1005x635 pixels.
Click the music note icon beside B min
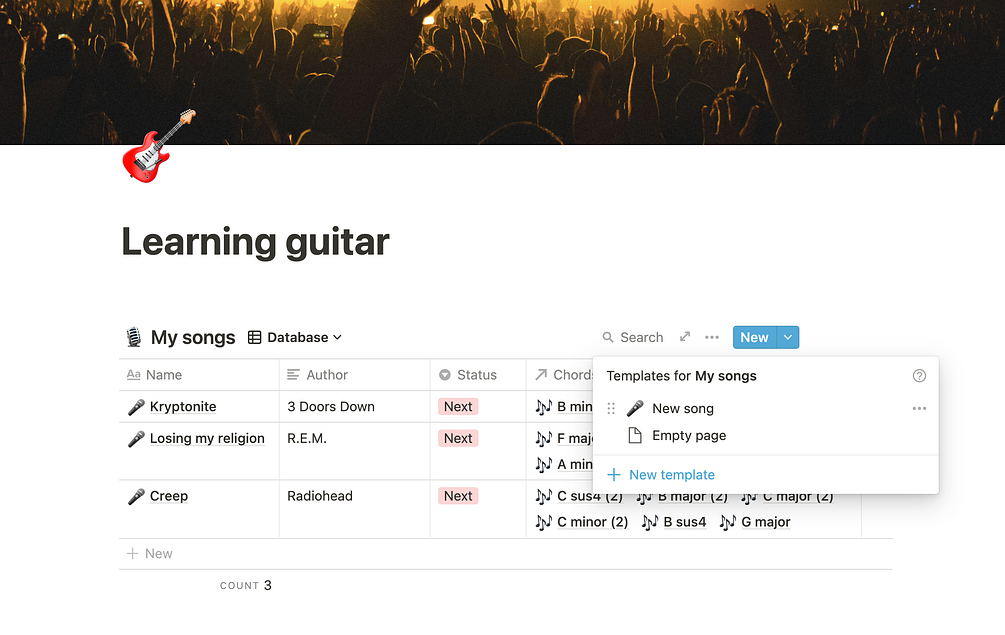click(x=545, y=406)
